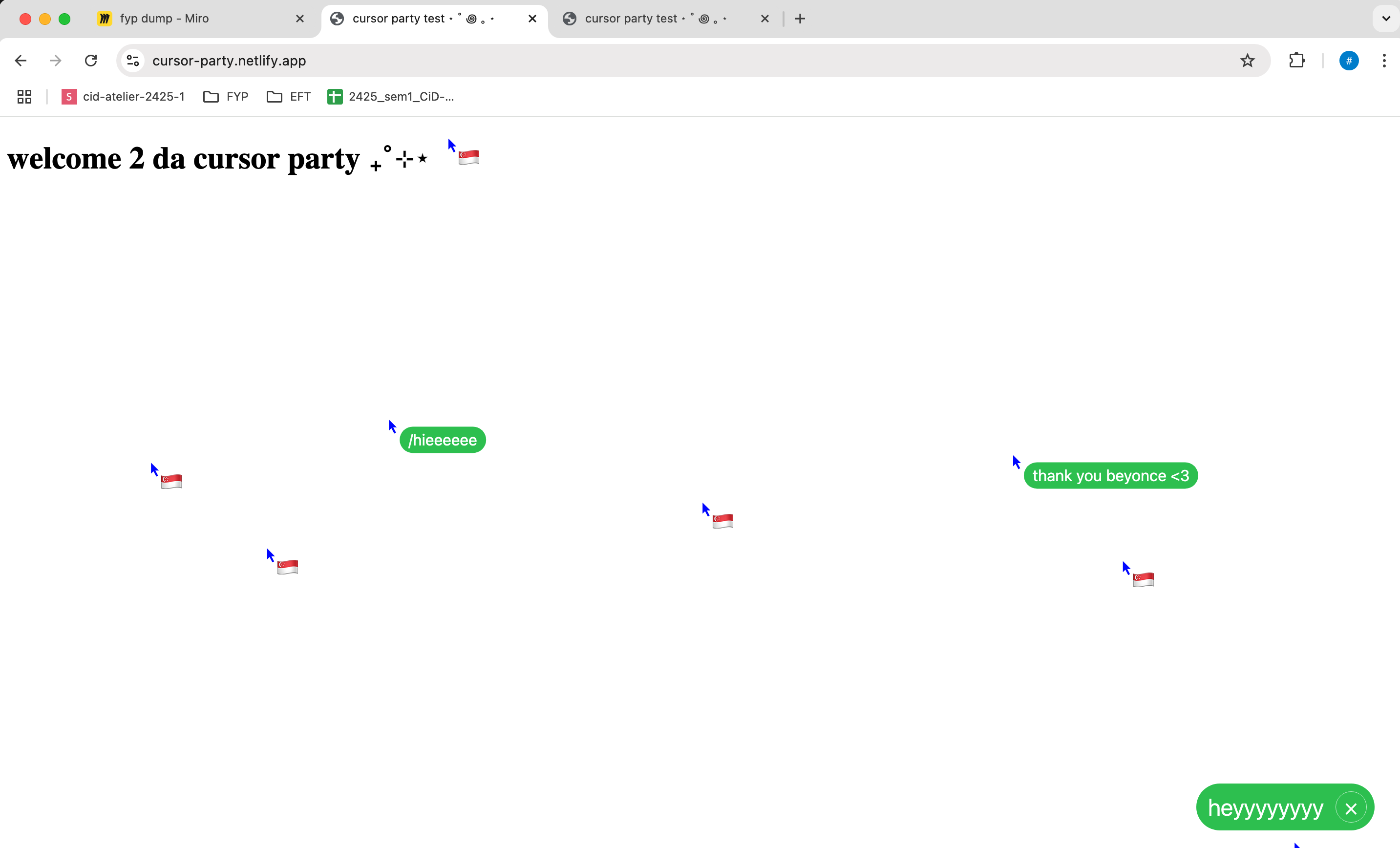Open the apps grid in bookmarks bar
1400x848 pixels.
[x=24, y=97]
